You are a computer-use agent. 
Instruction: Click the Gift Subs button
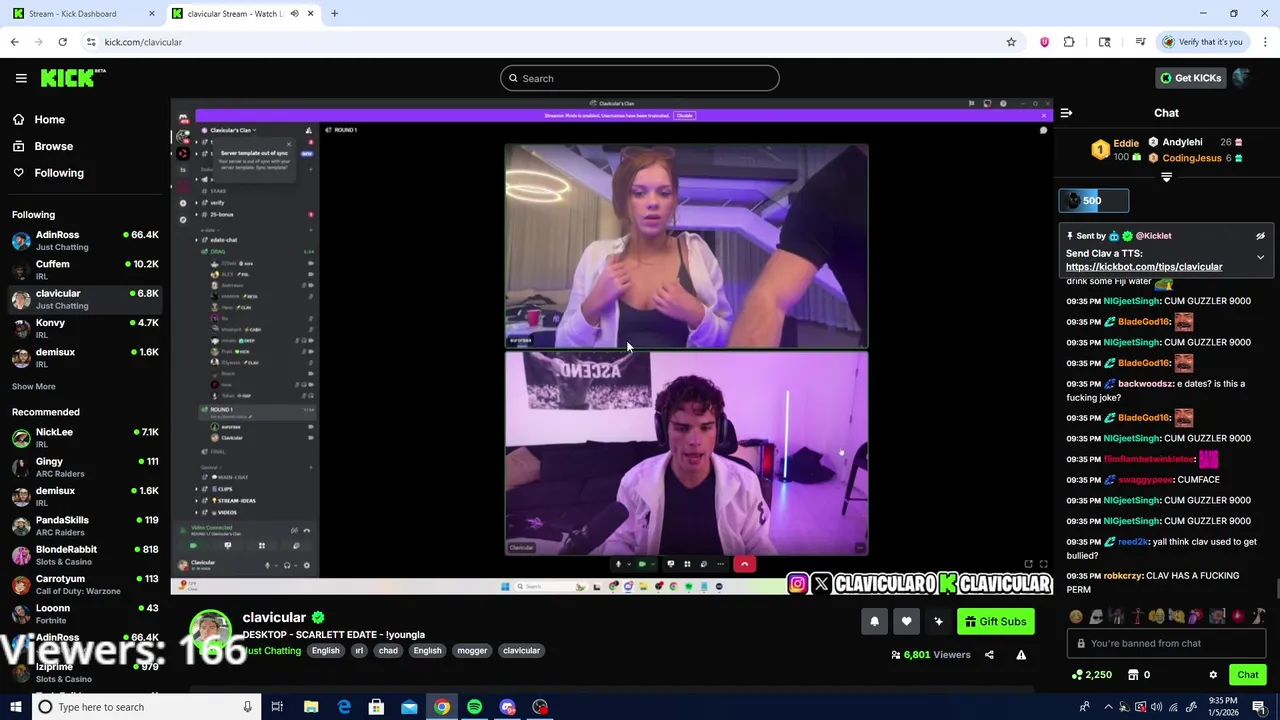(996, 622)
